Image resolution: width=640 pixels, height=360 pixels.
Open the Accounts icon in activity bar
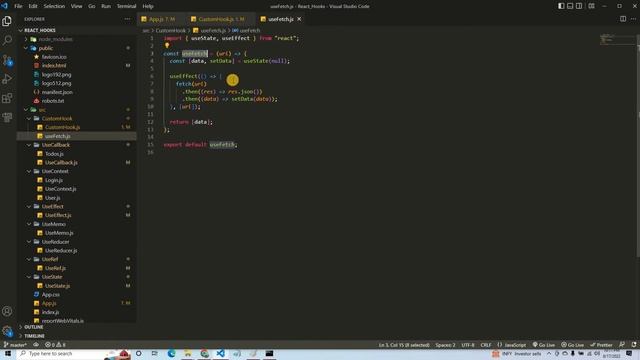[x=7, y=311]
